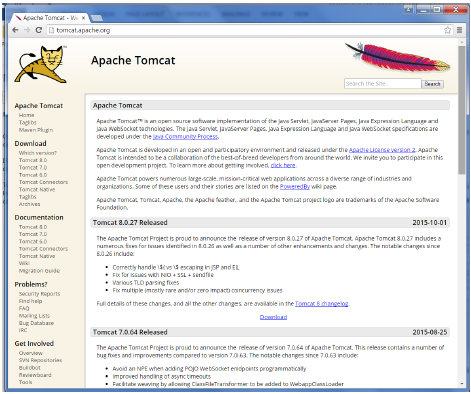Click the Tomcat cat logo

pyautogui.click(x=41, y=64)
